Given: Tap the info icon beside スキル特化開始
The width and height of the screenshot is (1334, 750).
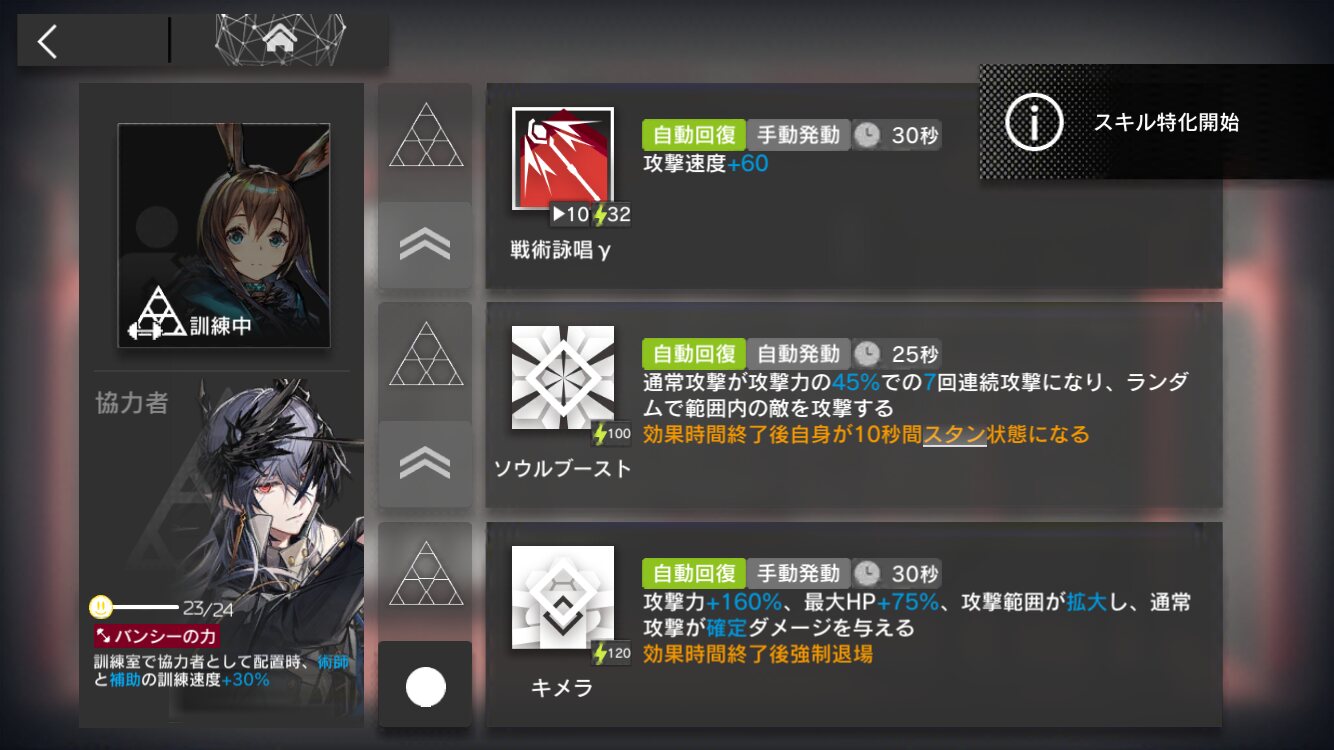Looking at the screenshot, I should [x=1033, y=122].
